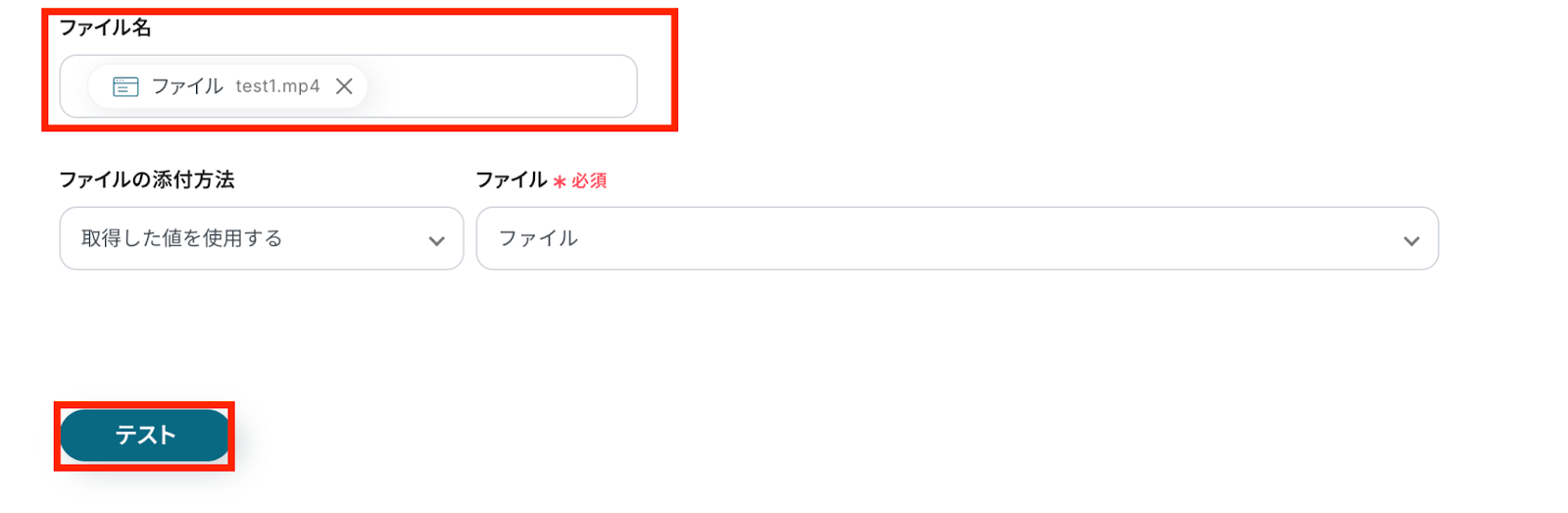1568x513 pixels.
Task: Click the ファイル label above the right dropdown
Action: coord(512,180)
